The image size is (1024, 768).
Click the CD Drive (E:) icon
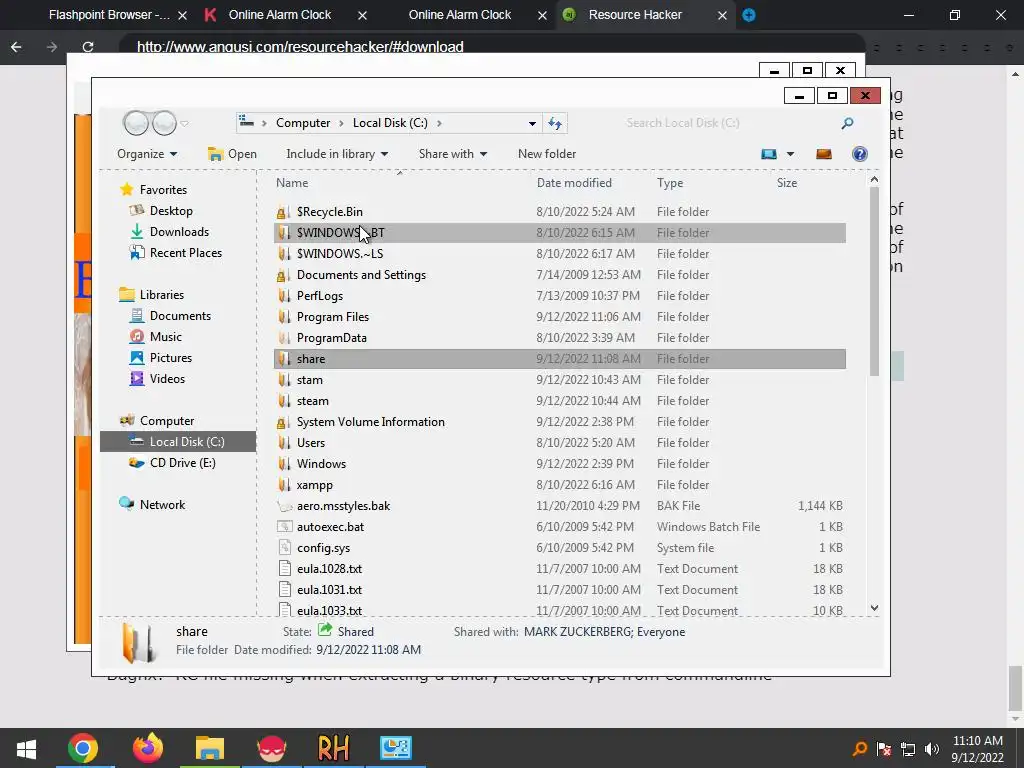click(x=136, y=462)
